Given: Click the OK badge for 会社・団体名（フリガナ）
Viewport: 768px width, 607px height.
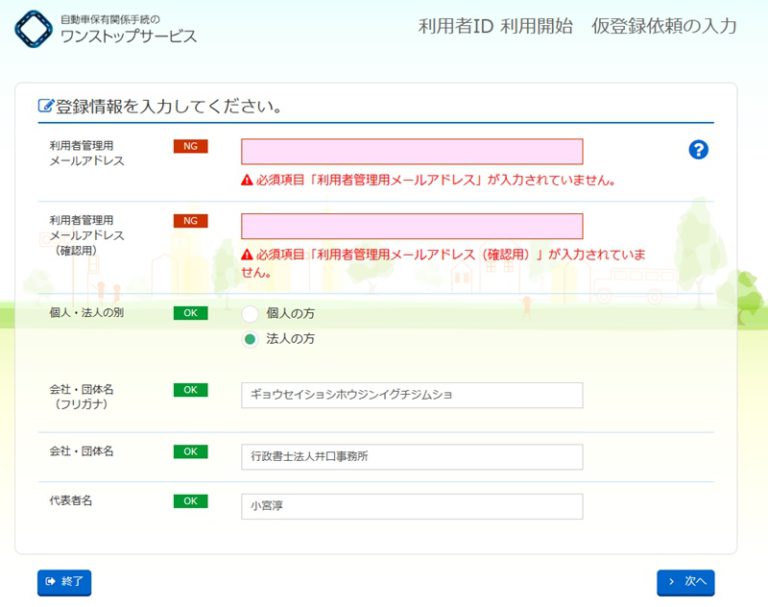Looking at the screenshot, I should click(x=191, y=389).
